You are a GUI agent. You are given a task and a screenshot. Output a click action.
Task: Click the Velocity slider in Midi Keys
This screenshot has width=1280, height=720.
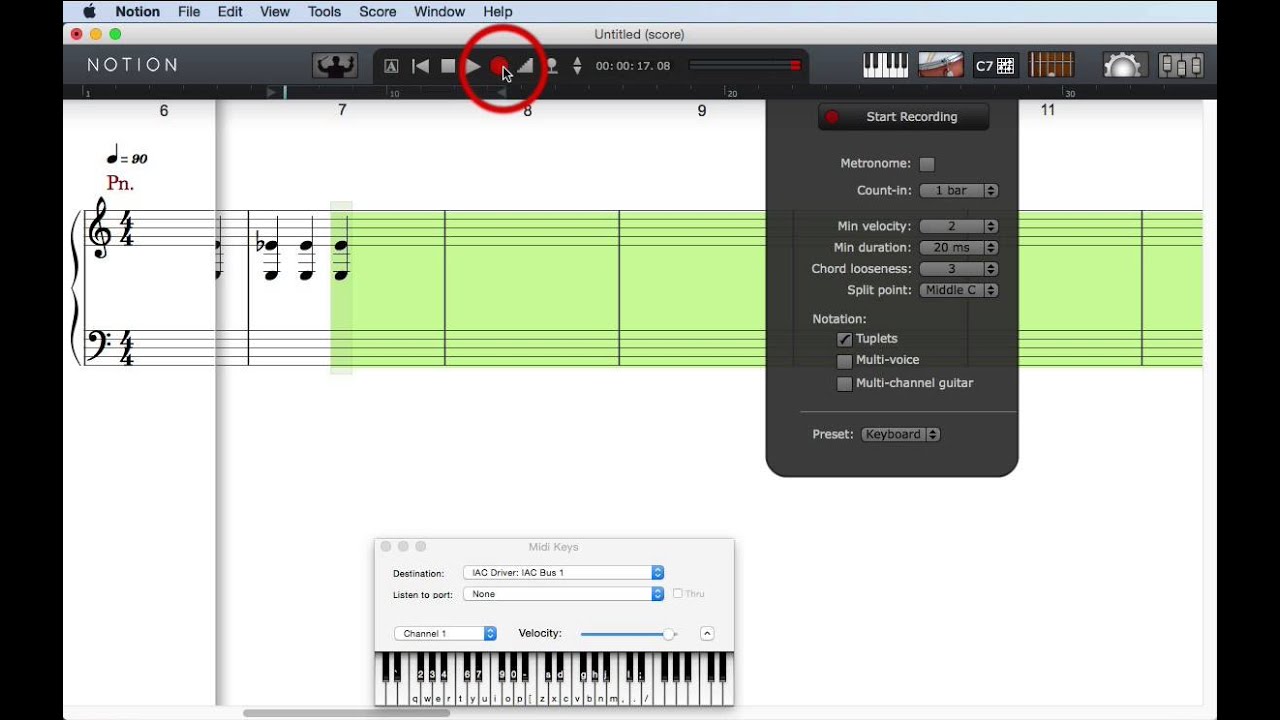(x=629, y=634)
